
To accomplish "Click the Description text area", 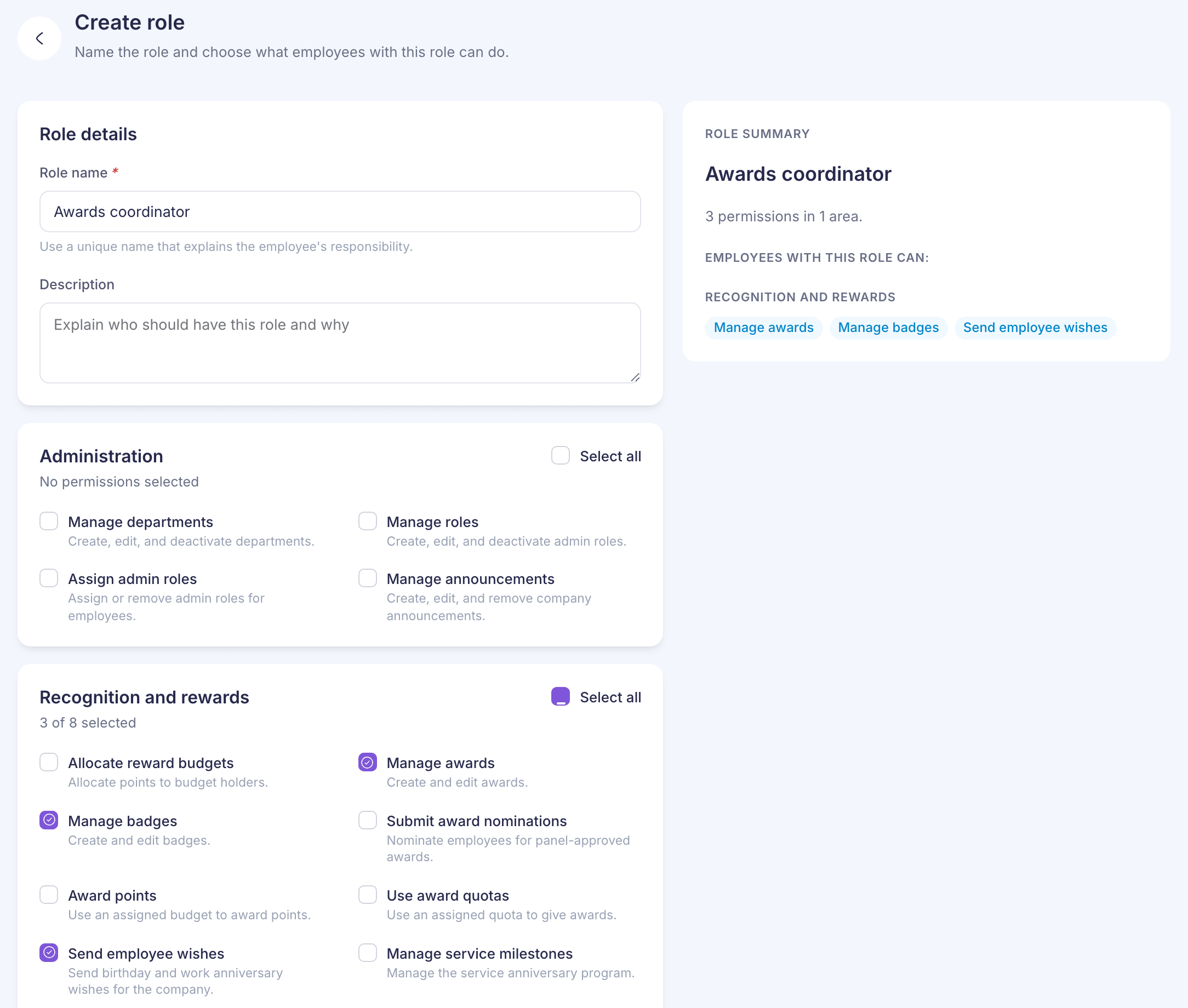I will tap(340, 343).
